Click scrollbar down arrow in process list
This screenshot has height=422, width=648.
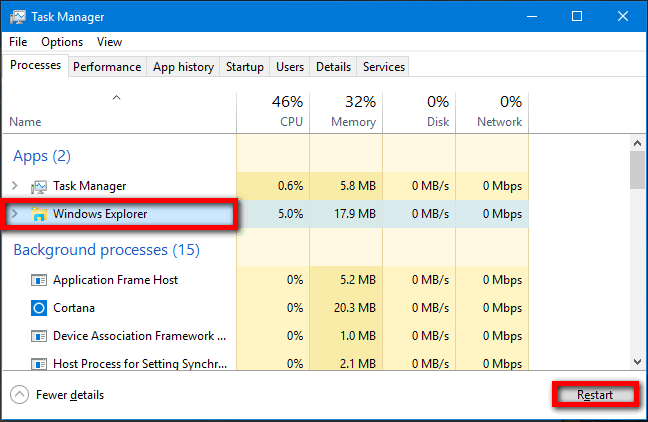click(638, 362)
